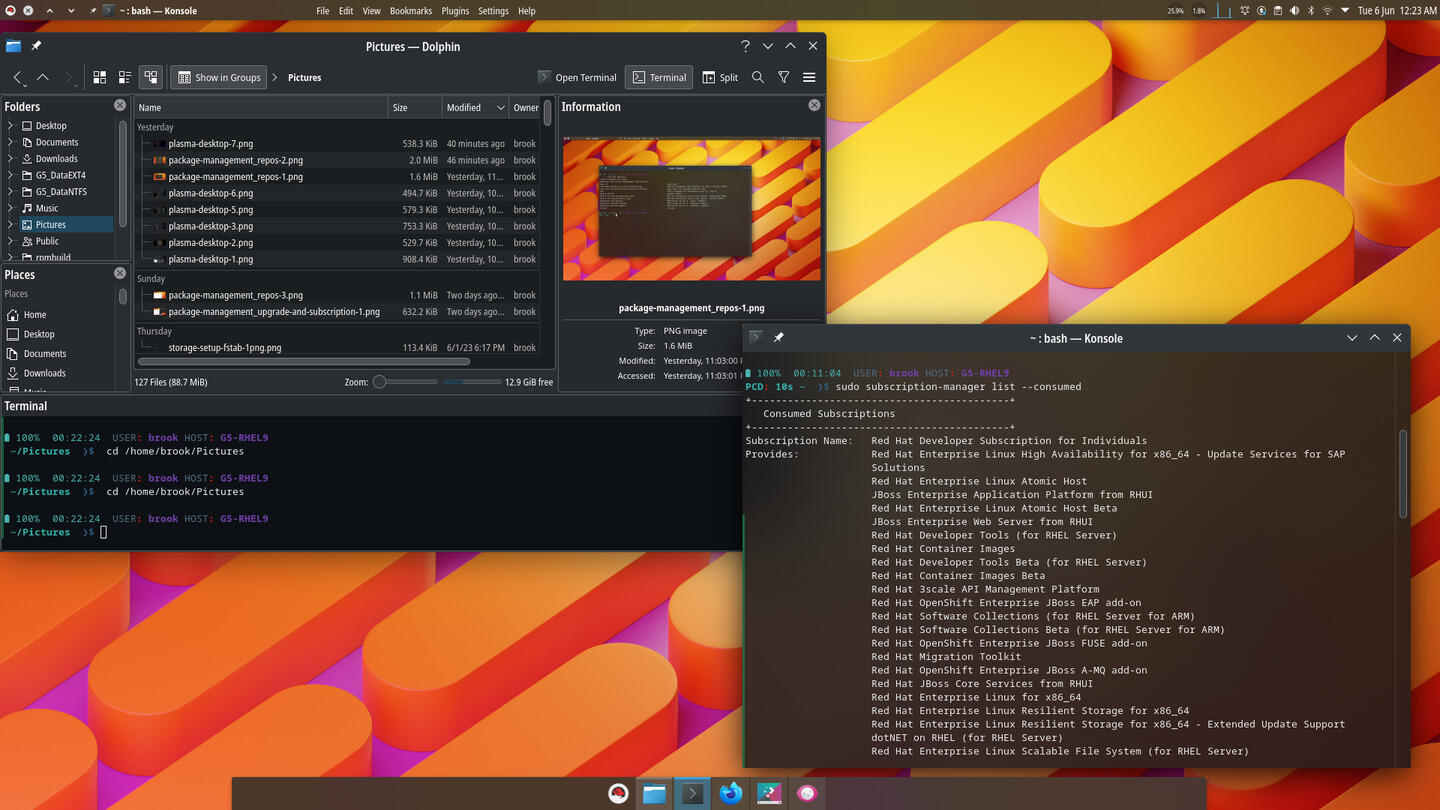Open Dolphin search magnifier icon
This screenshot has height=810, width=1440.
pyautogui.click(x=758, y=77)
